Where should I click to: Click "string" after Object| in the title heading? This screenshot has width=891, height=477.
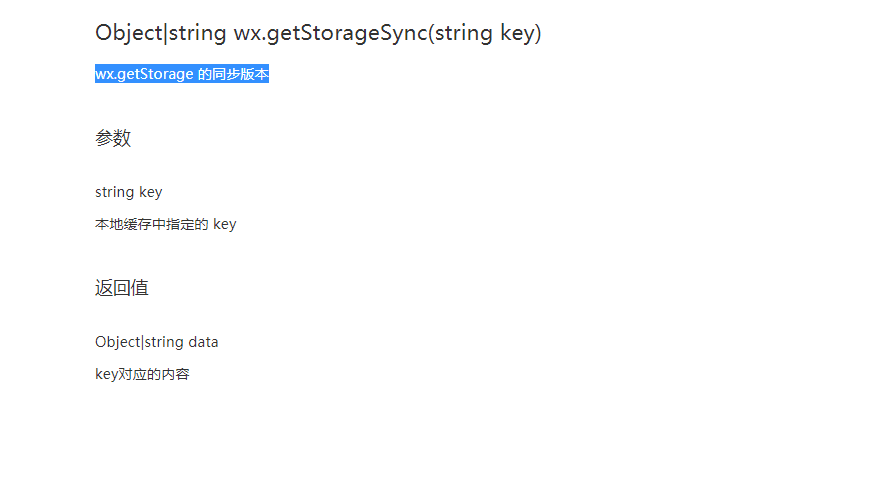click(197, 33)
